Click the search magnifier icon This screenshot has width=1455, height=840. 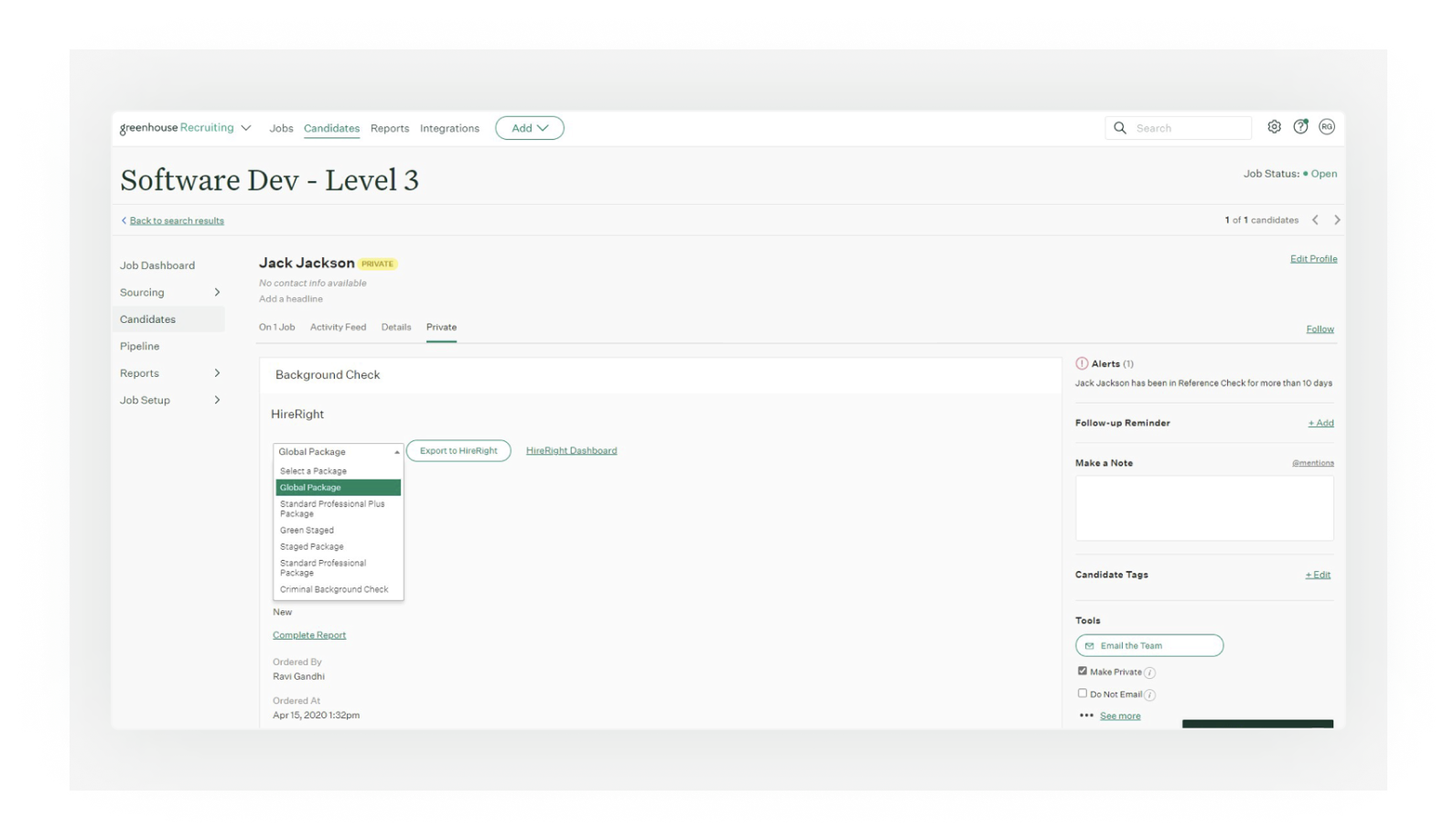[1120, 128]
